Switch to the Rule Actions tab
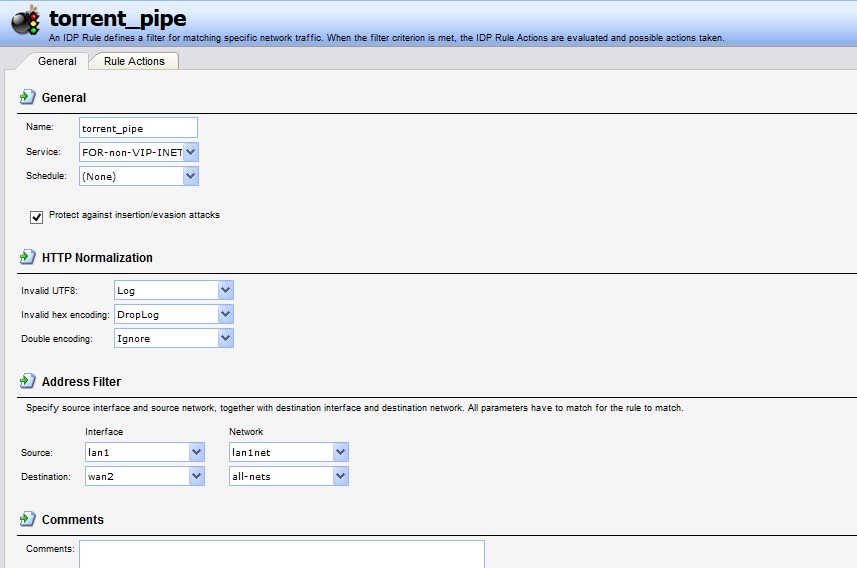The width and height of the screenshot is (857, 568). (x=134, y=61)
